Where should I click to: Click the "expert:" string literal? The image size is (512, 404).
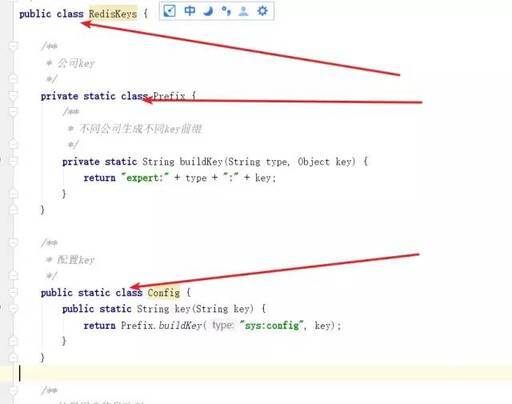(145, 178)
